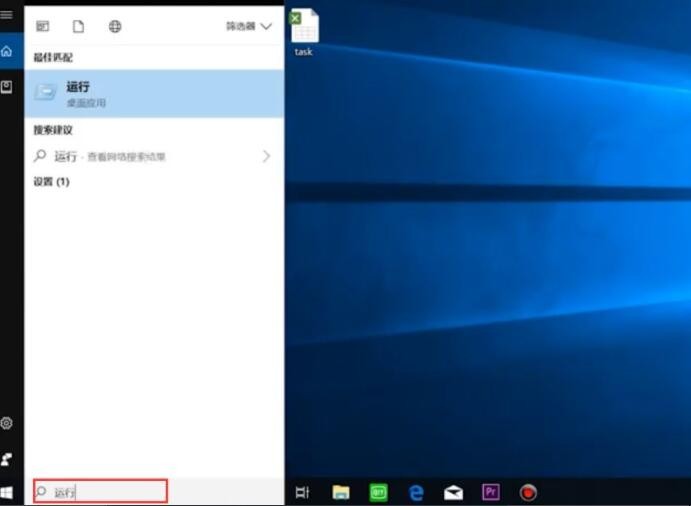Expand the 筛选器 filter dropdown
Image resolution: width=691 pixels, height=506 pixels.
point(248,26)
